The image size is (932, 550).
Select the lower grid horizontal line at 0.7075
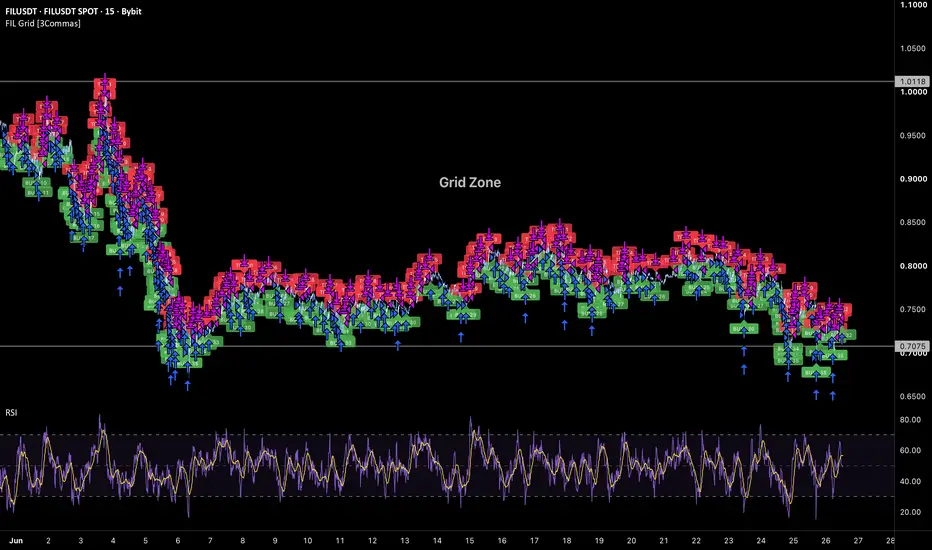tap(447, 346)
